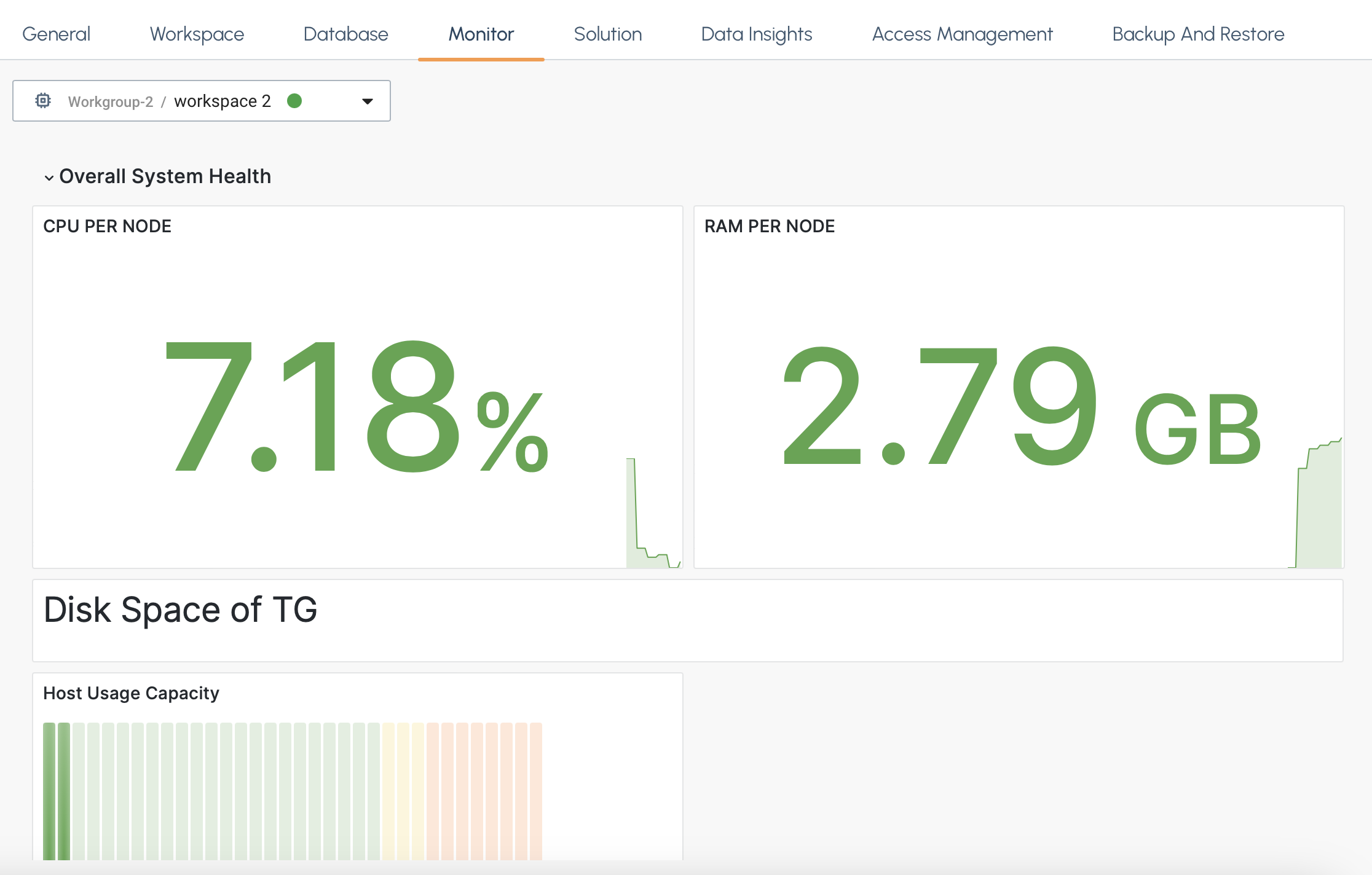The image size is (1372, 875).
Task: Switch to the Backup And Restore tab
Action: tap(1197, 34)
